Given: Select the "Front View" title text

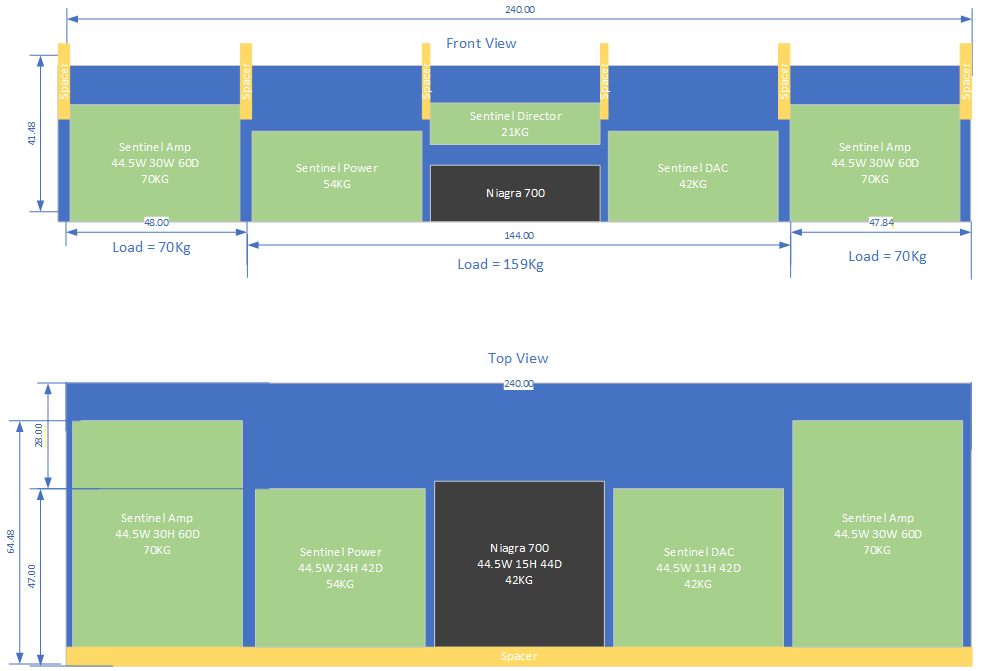Looking at the screenshot, I should click(x=480, y=43).
